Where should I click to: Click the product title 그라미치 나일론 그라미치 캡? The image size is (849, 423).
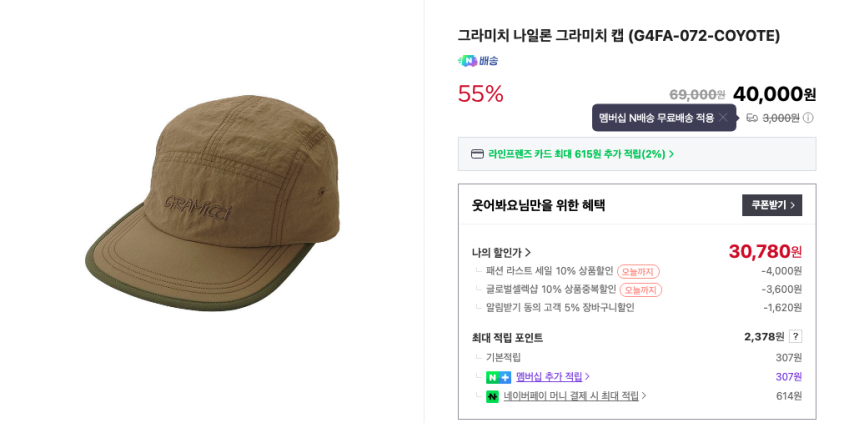pyautogui.click(x=618, y=36)
